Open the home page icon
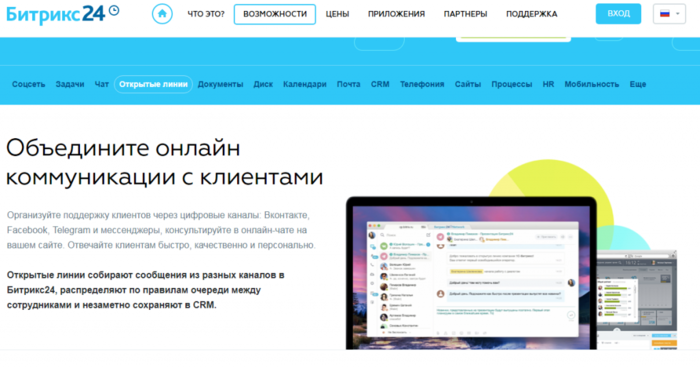Image resolution: width=700 pixels, height=368 pixels. 162,14
